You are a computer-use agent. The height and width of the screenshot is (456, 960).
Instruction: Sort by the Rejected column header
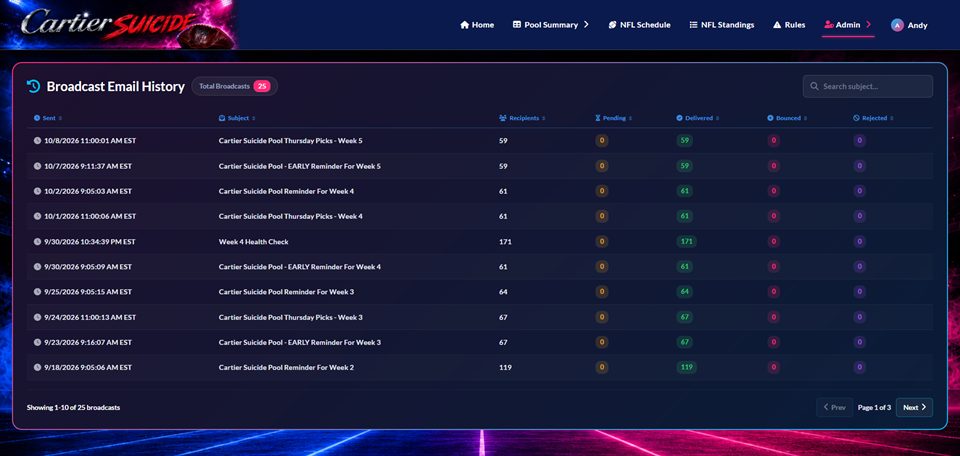click(x=874, y=118)
